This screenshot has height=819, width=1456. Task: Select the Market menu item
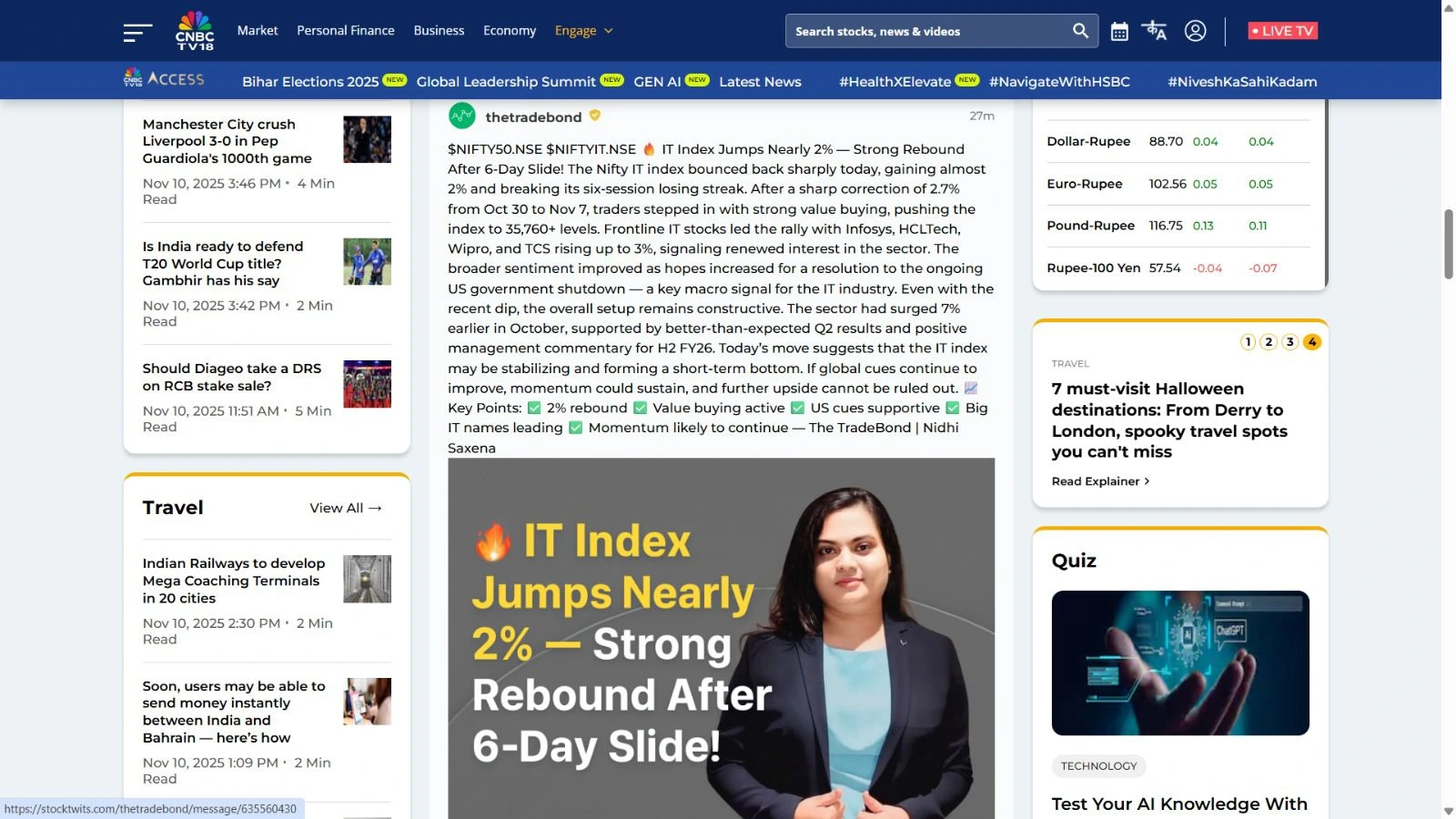[x=257, y=30]
